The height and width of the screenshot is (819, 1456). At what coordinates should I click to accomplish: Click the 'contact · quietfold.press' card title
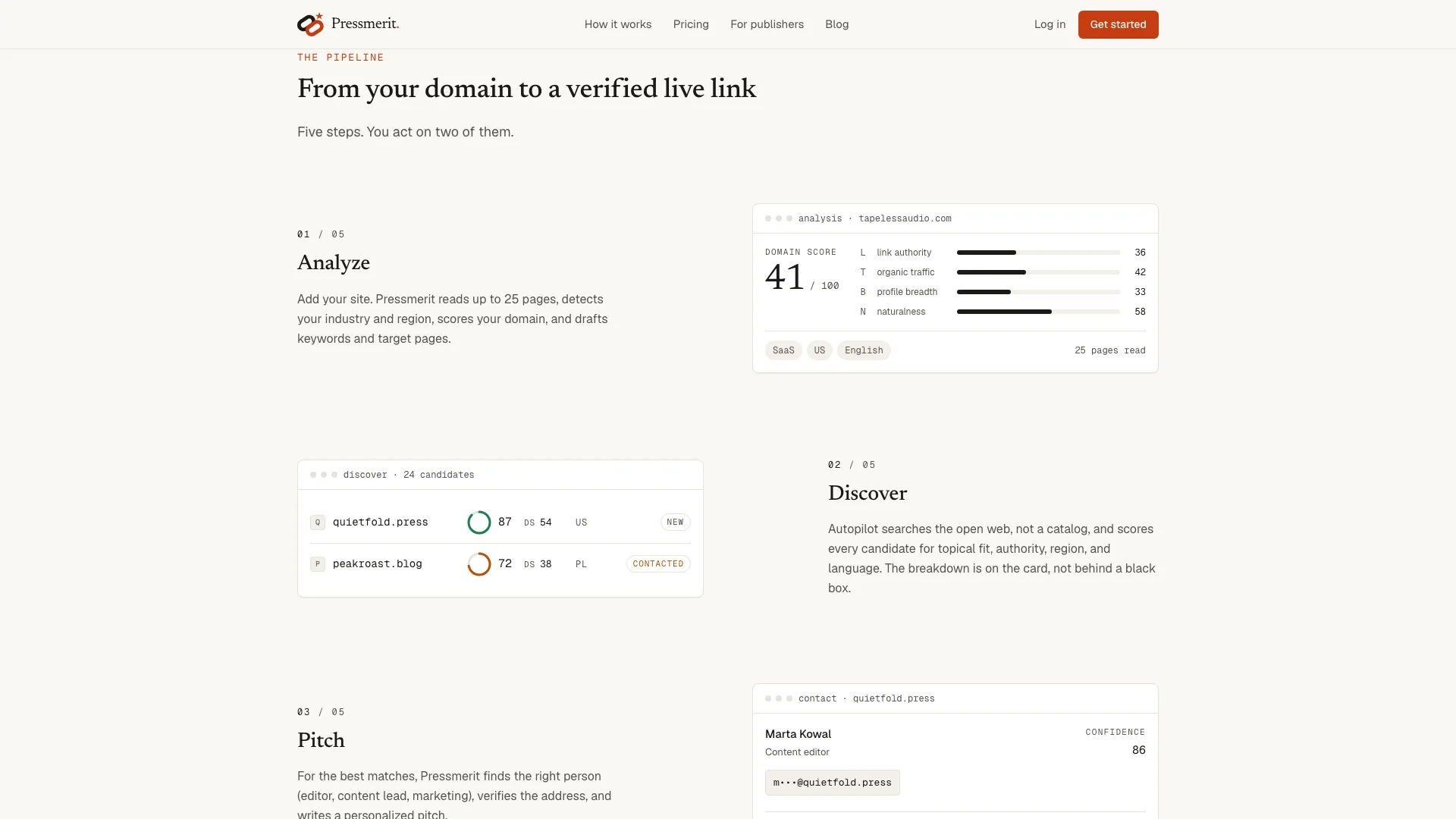pyautogui.click(x=866, y=698)
